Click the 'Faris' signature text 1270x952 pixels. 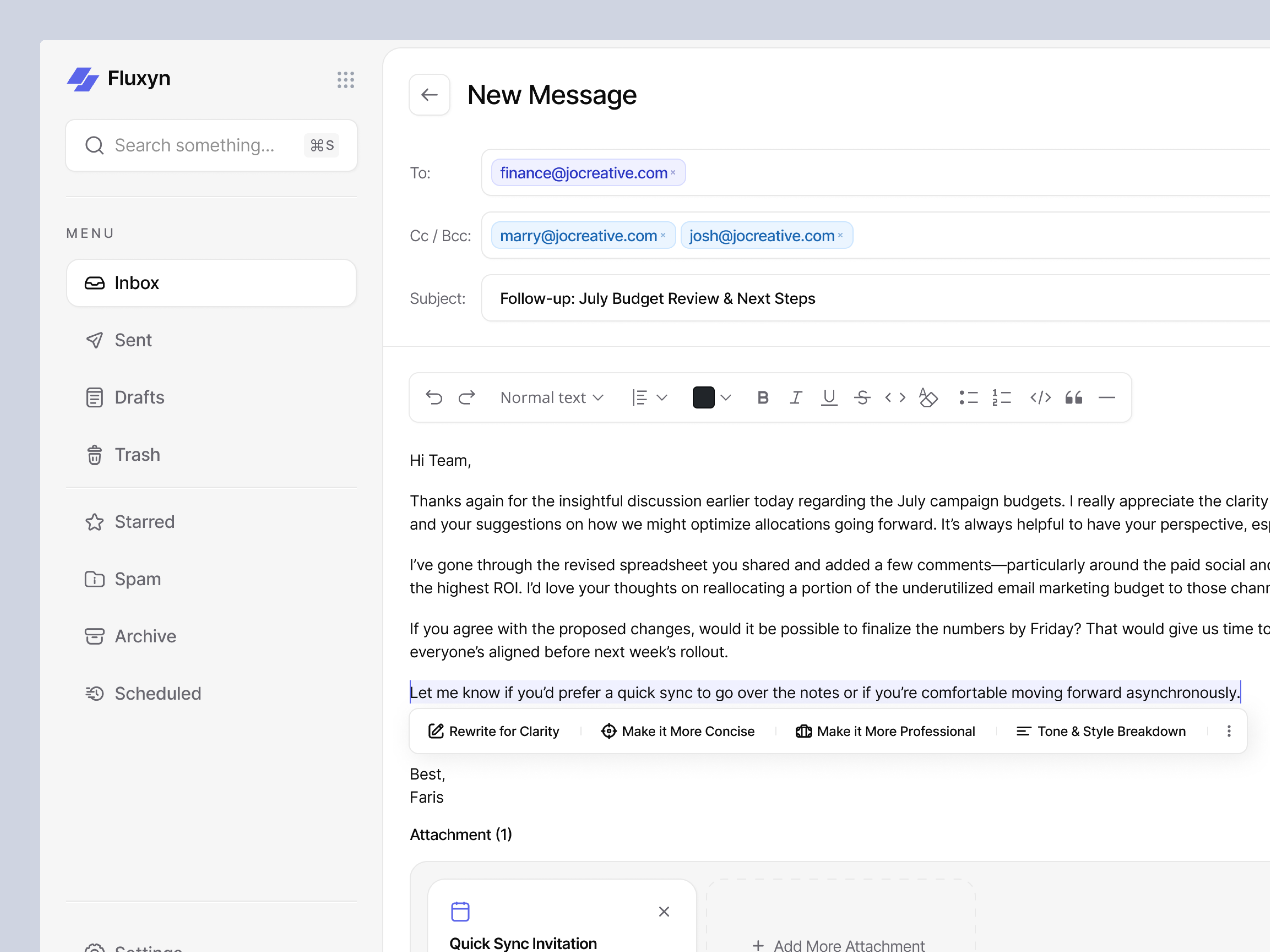[427, 797]
